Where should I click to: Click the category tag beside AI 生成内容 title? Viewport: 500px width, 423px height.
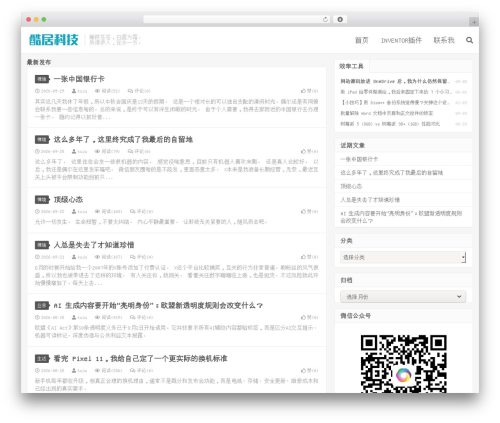[x=42, y=305]
